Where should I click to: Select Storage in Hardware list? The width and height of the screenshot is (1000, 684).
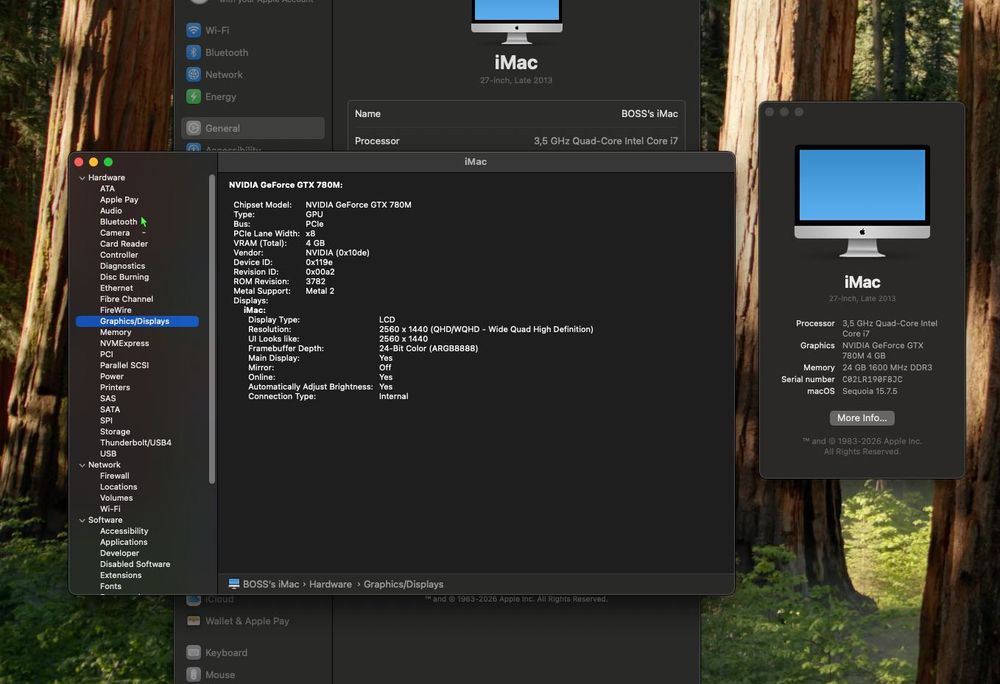point(115,432)
